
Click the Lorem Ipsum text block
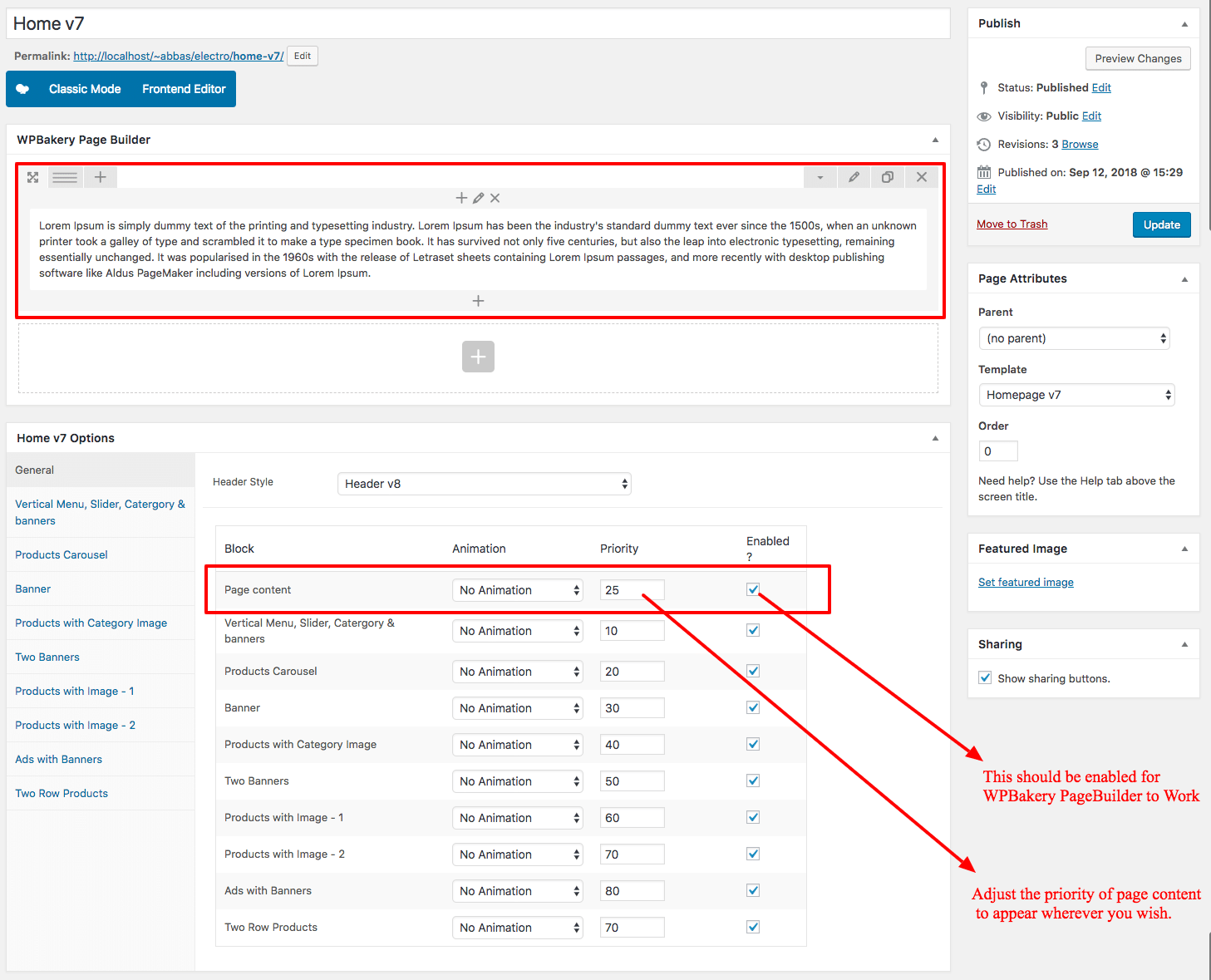[478, 249]
